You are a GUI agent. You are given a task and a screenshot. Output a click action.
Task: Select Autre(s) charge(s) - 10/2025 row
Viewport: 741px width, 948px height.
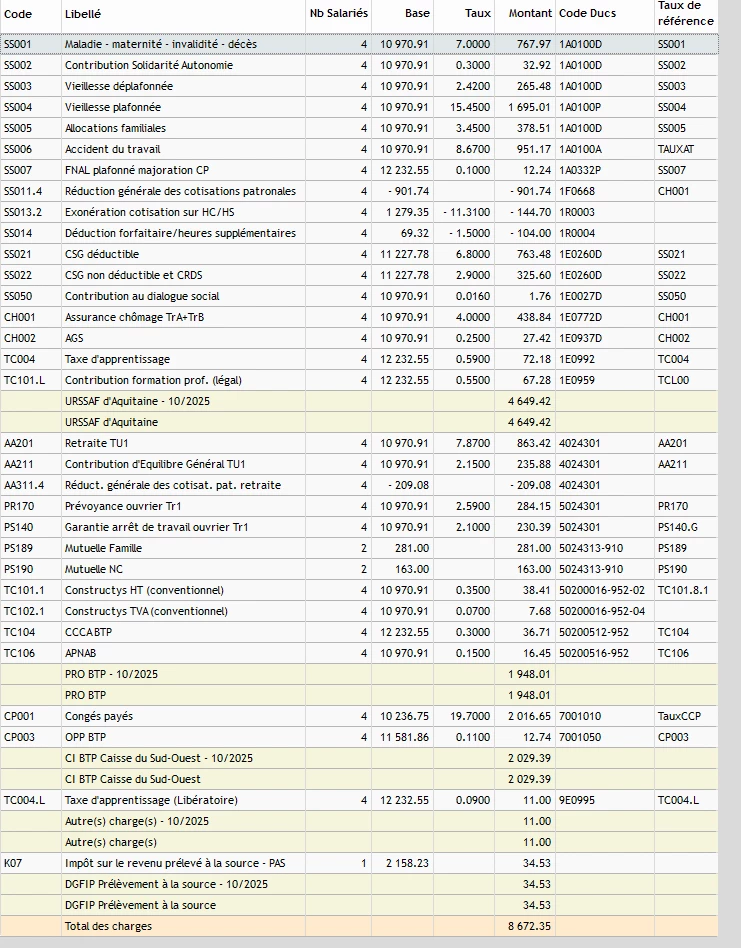click(x=359, y=822)
